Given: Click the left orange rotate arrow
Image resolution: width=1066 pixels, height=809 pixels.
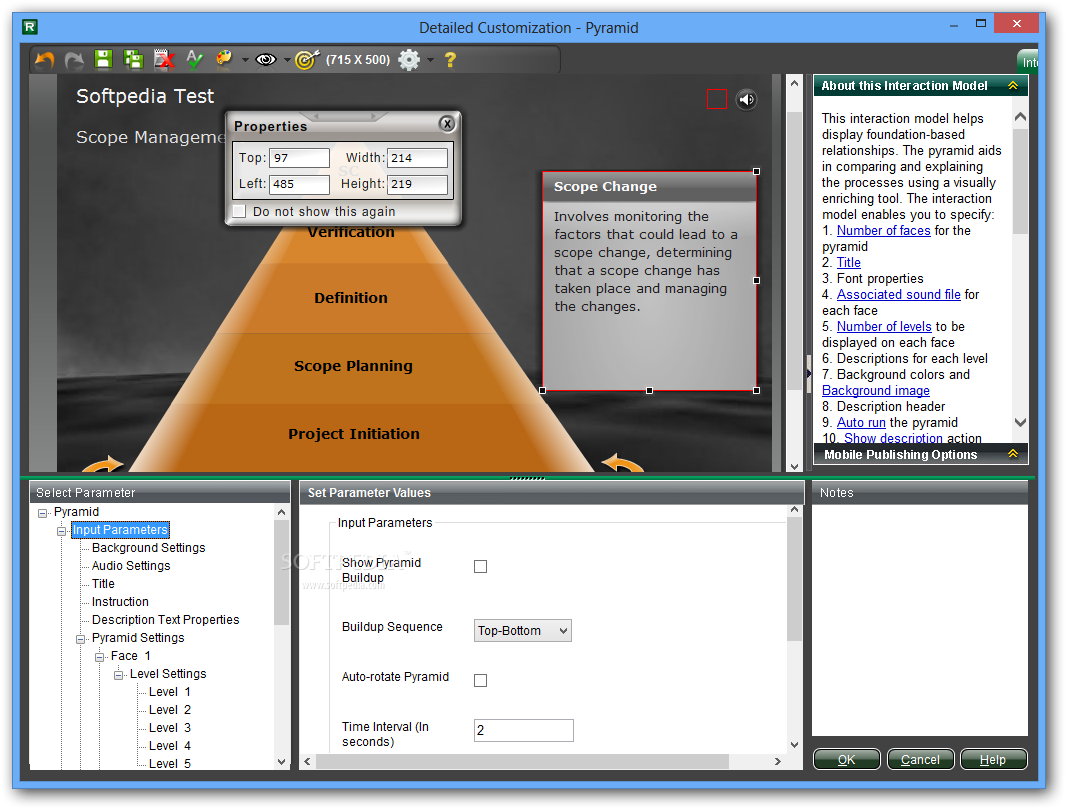Looking at the screenshot, I should (x=103, y=464).
